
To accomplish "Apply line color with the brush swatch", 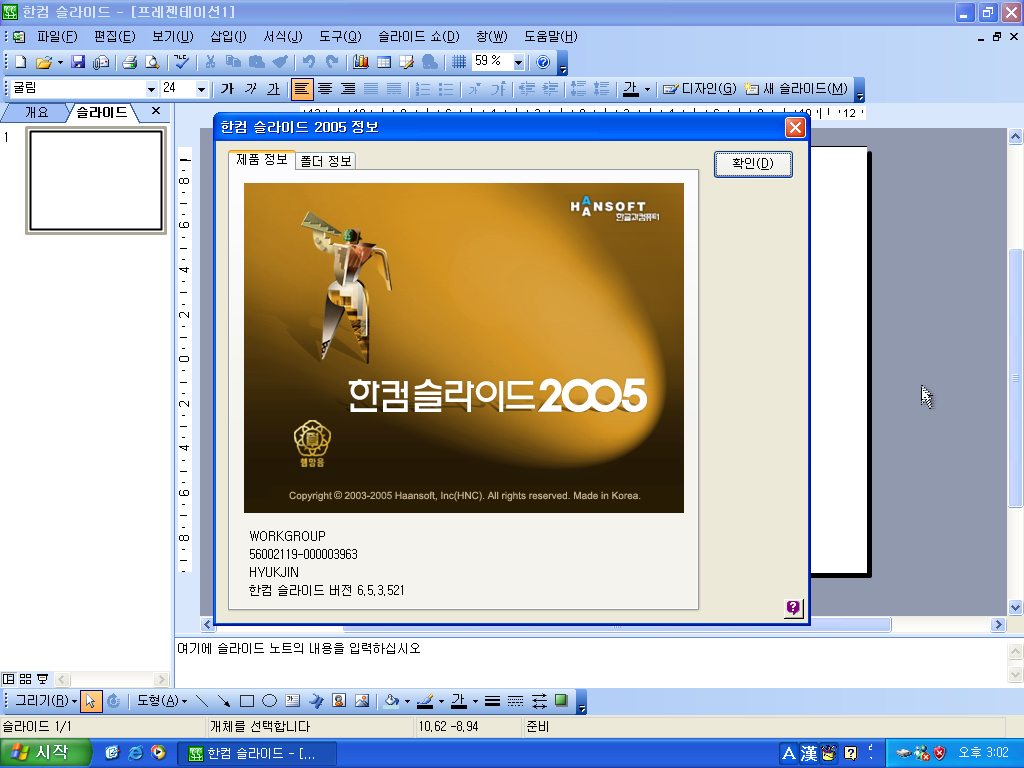I will tap(425, 701).
